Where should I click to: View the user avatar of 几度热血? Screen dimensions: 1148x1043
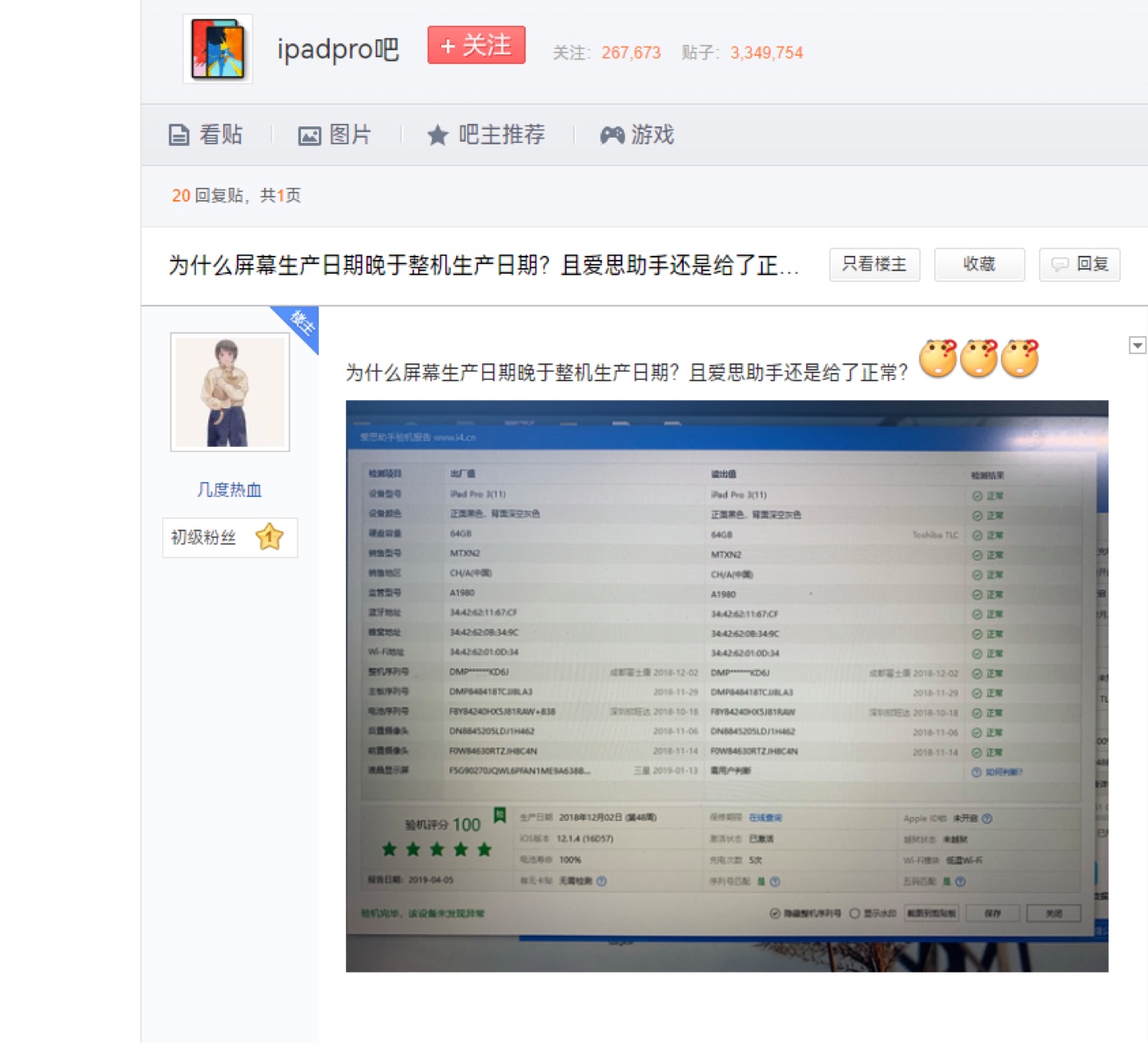(230, 392)
